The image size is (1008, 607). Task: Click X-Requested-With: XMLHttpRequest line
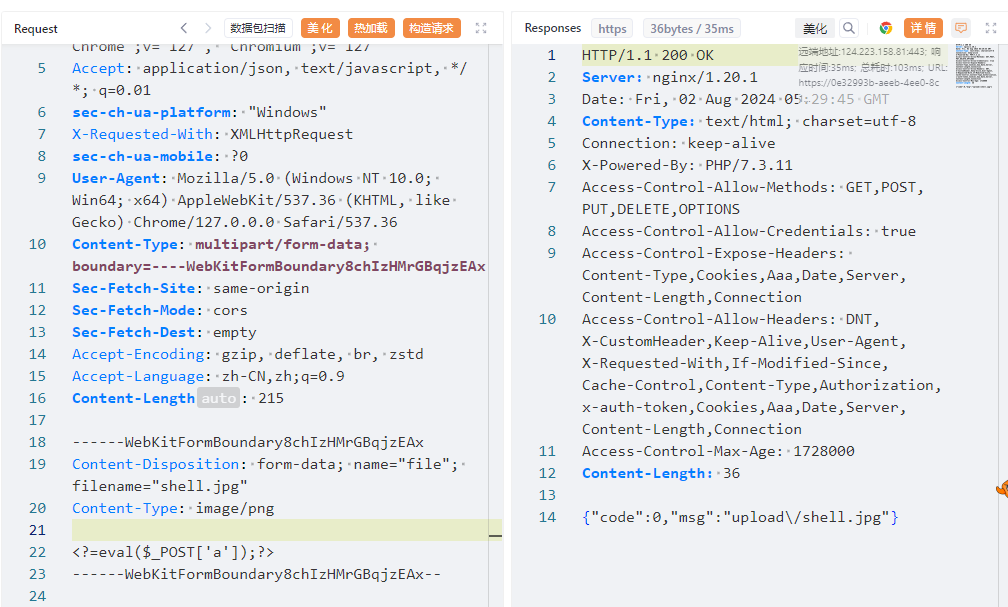coord(212,134)
